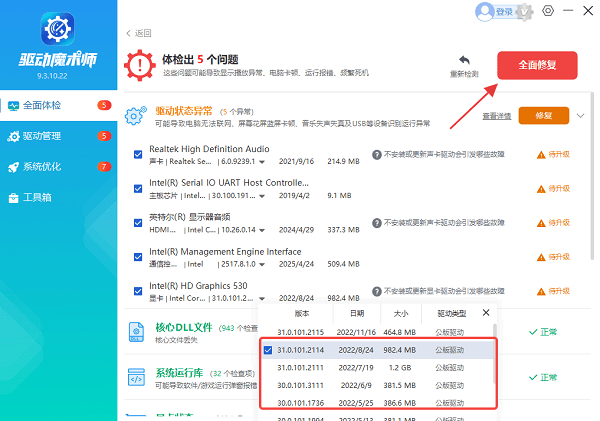Open the 系统优化 sidebar tab
600x421 pixels.
(x=59, y=166)
